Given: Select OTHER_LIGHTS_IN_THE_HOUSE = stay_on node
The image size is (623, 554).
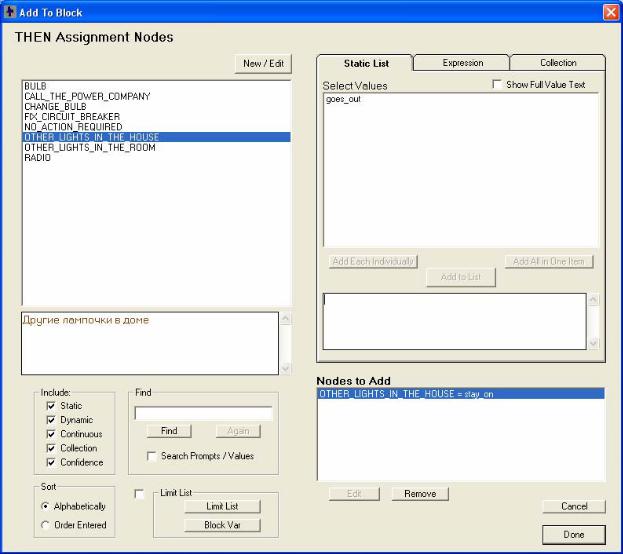Looking at the screenshot, I should pyautogui.click(x=461, y=394).
